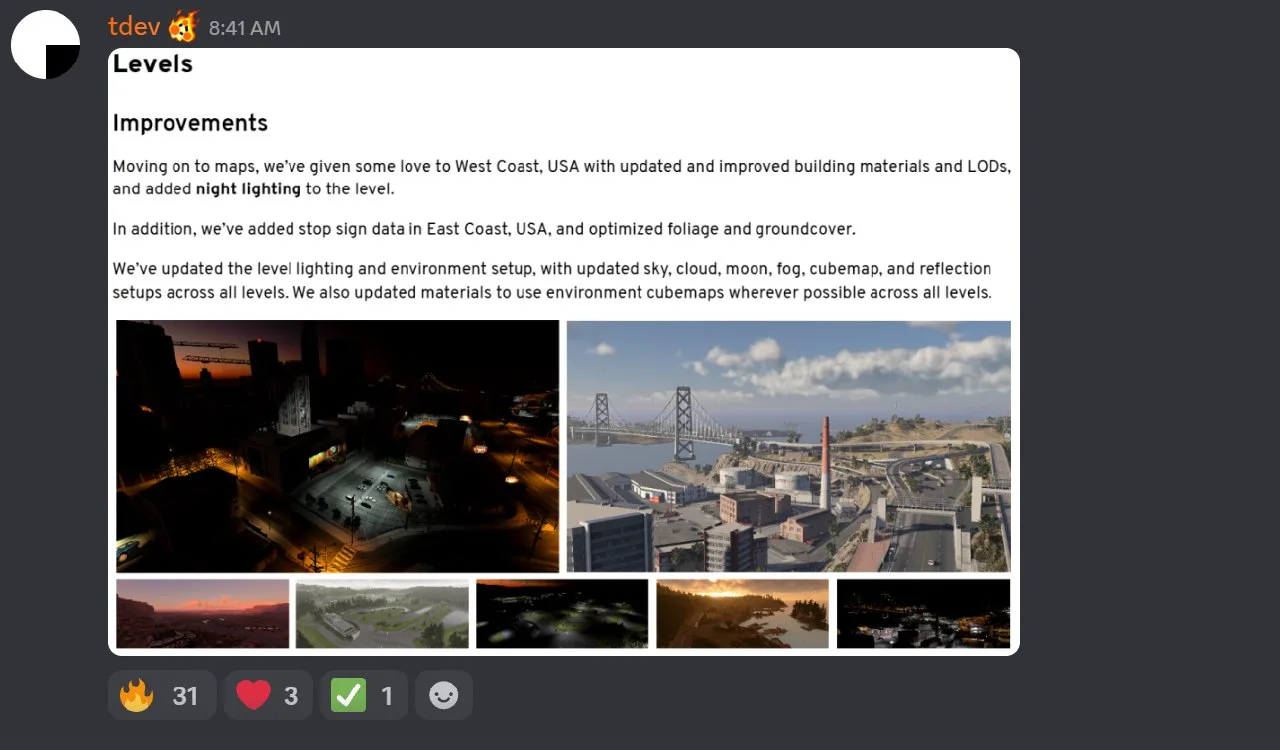Open the foggy race track thumbnail
The image size is (1280, 750).
(x=382, y=613)
